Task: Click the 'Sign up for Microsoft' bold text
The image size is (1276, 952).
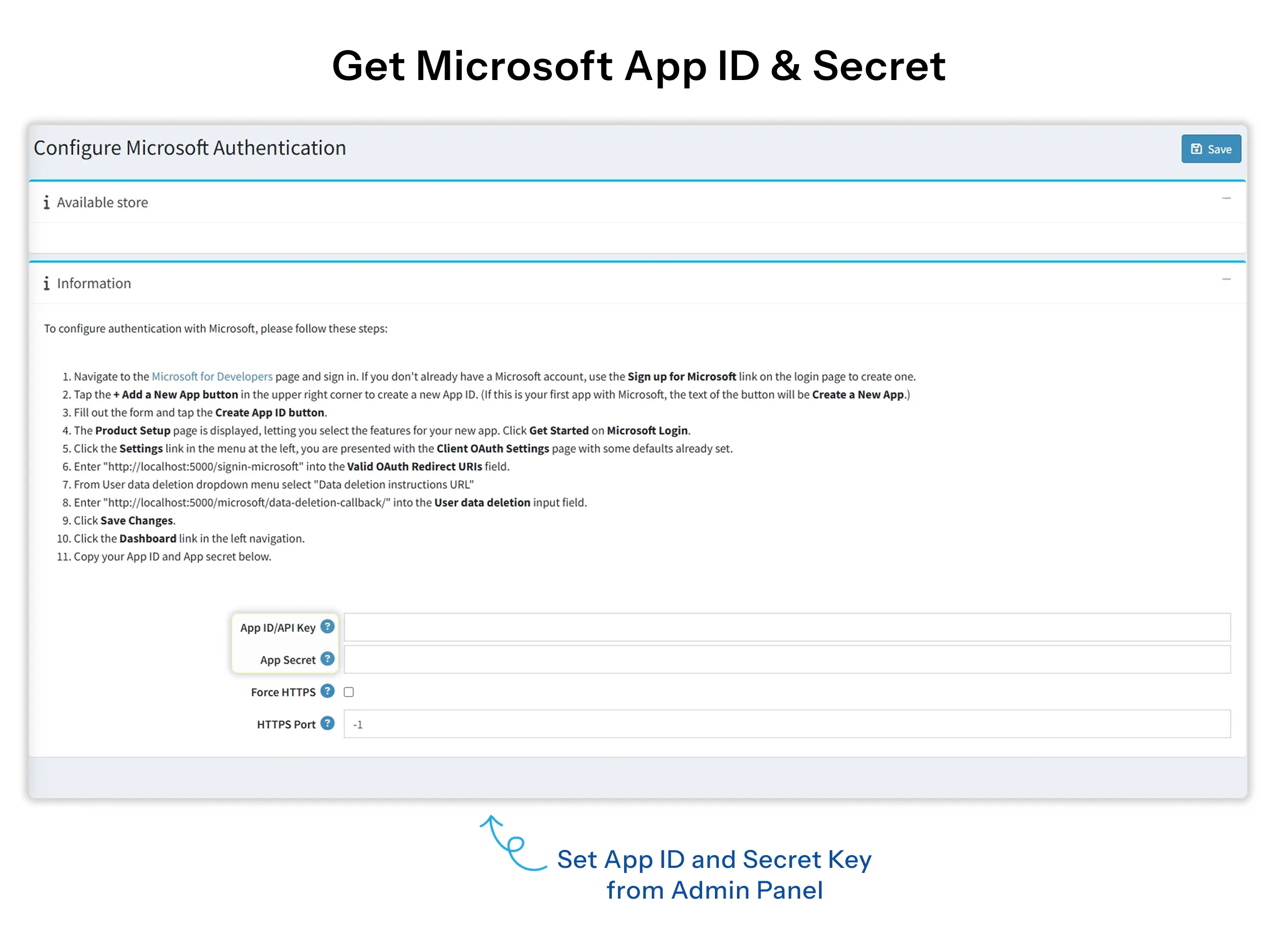Action: [x=682, y=376]
